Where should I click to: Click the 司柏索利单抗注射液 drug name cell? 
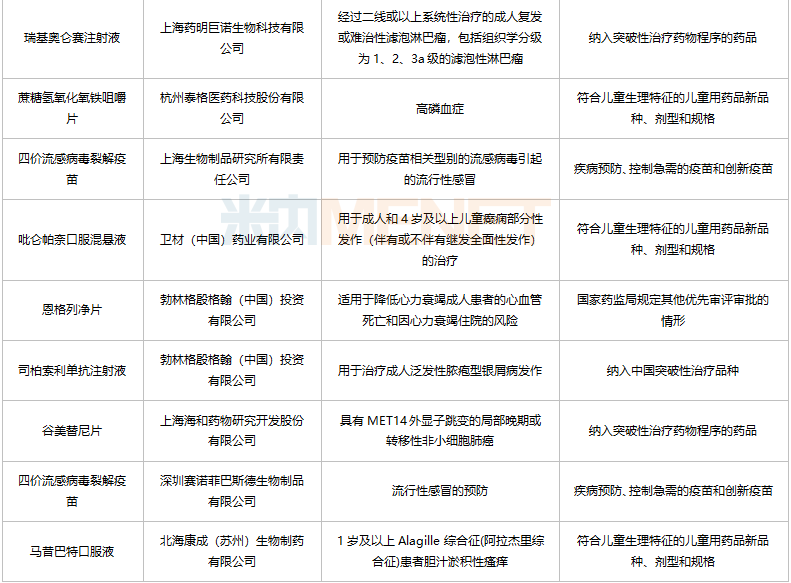pyautogui.click(x=72, y=370)
